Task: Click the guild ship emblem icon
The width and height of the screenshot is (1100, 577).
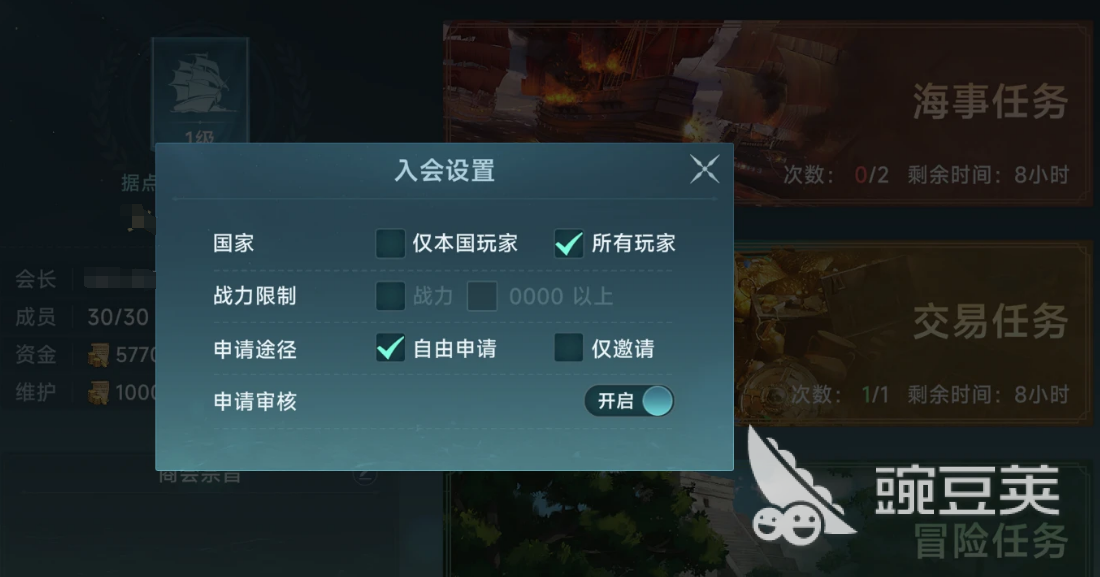Action: [x=201, y=91]
